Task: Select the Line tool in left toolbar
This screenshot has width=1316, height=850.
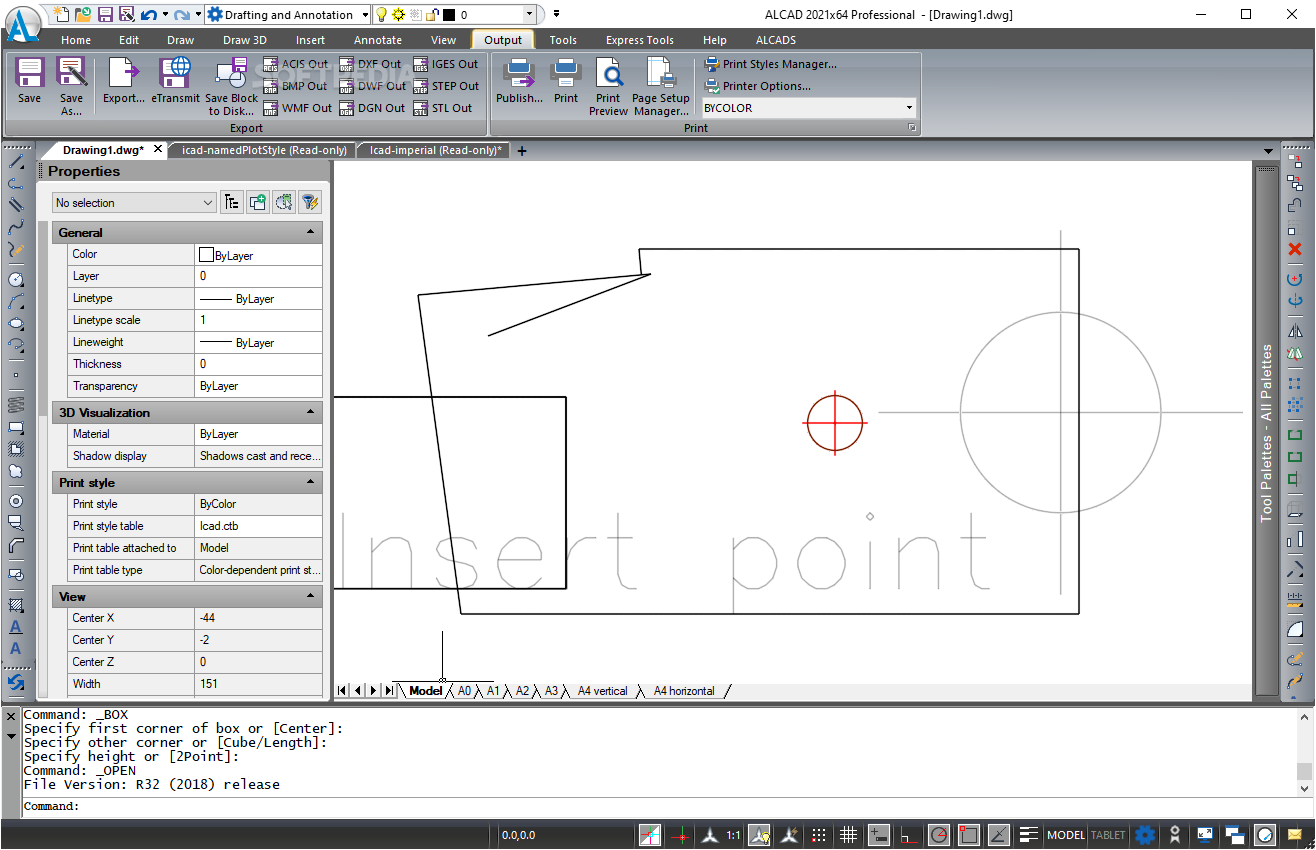Action: coord(16,161)
